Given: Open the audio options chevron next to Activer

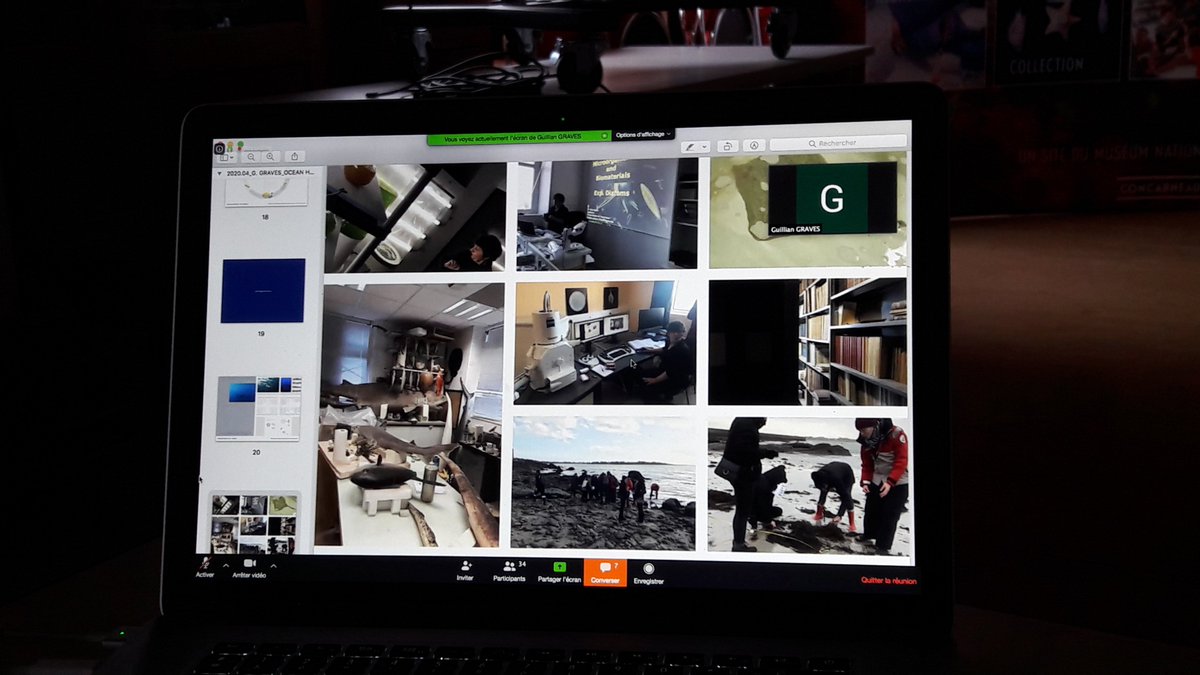Looking at the screenshot, I should click(225, 565).
